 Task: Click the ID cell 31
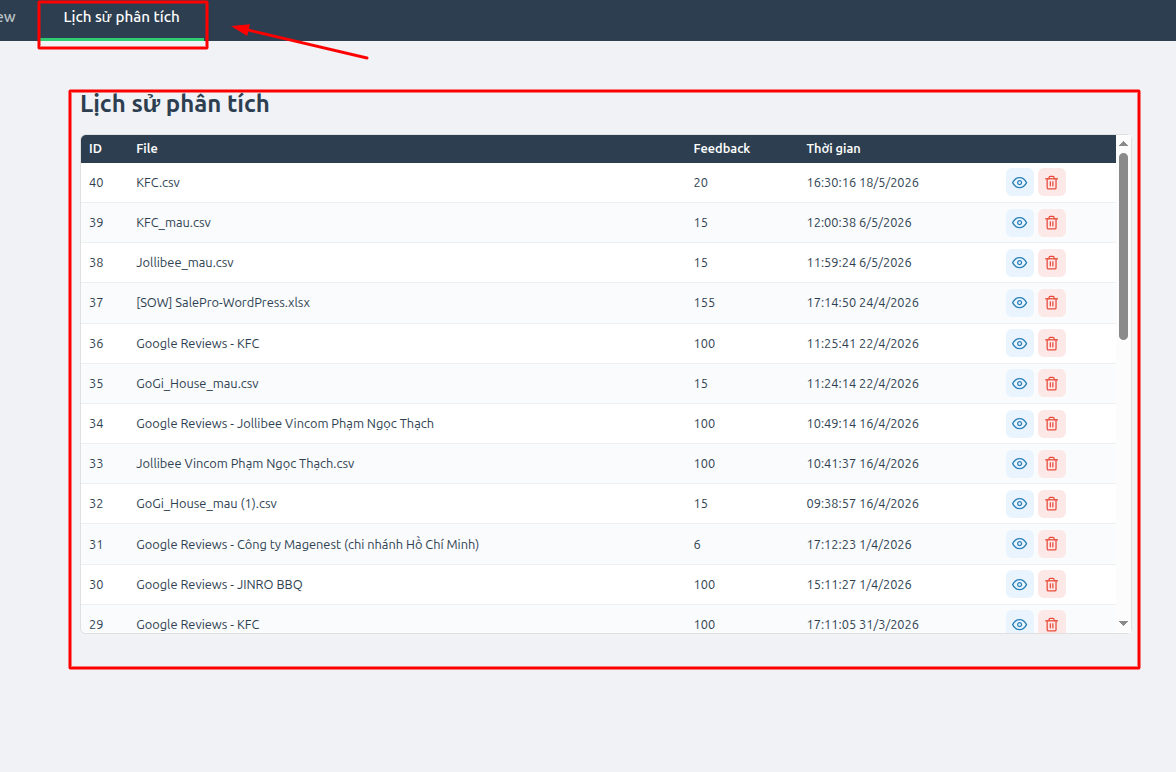96,545
